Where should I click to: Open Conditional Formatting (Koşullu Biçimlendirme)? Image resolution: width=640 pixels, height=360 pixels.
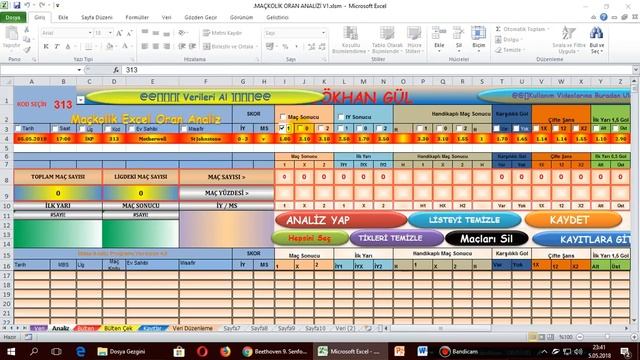[351, 40]
